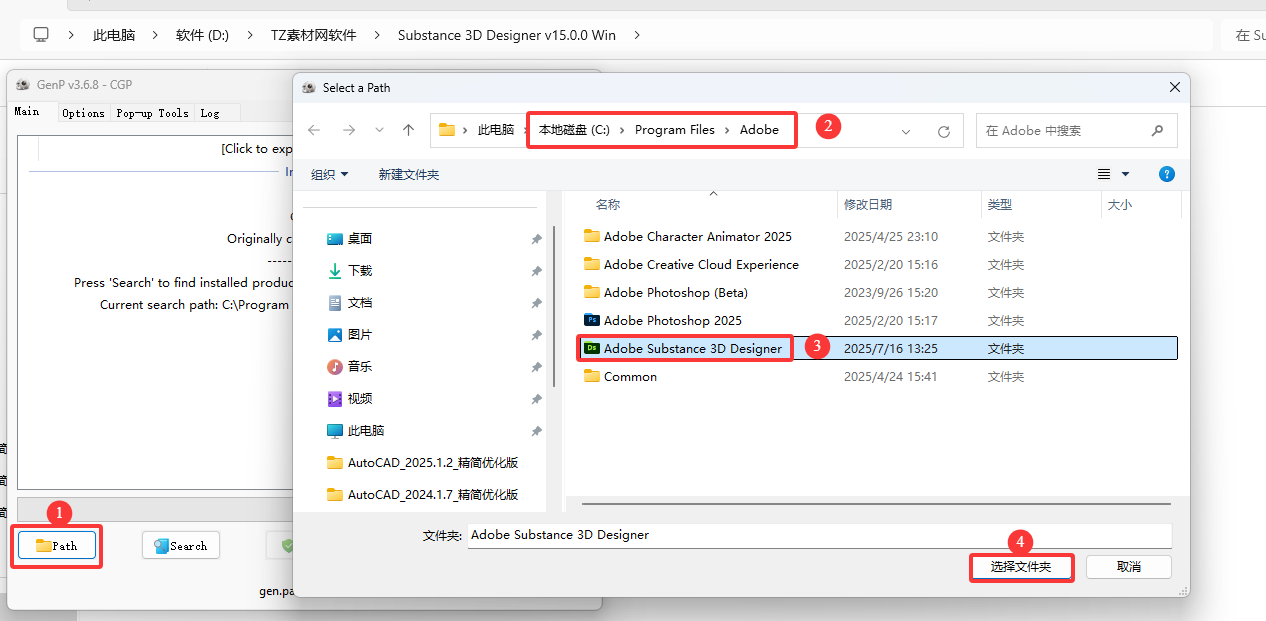Click the 文件夹 name input field
The image size is (1266, 621).
point(819,535)
